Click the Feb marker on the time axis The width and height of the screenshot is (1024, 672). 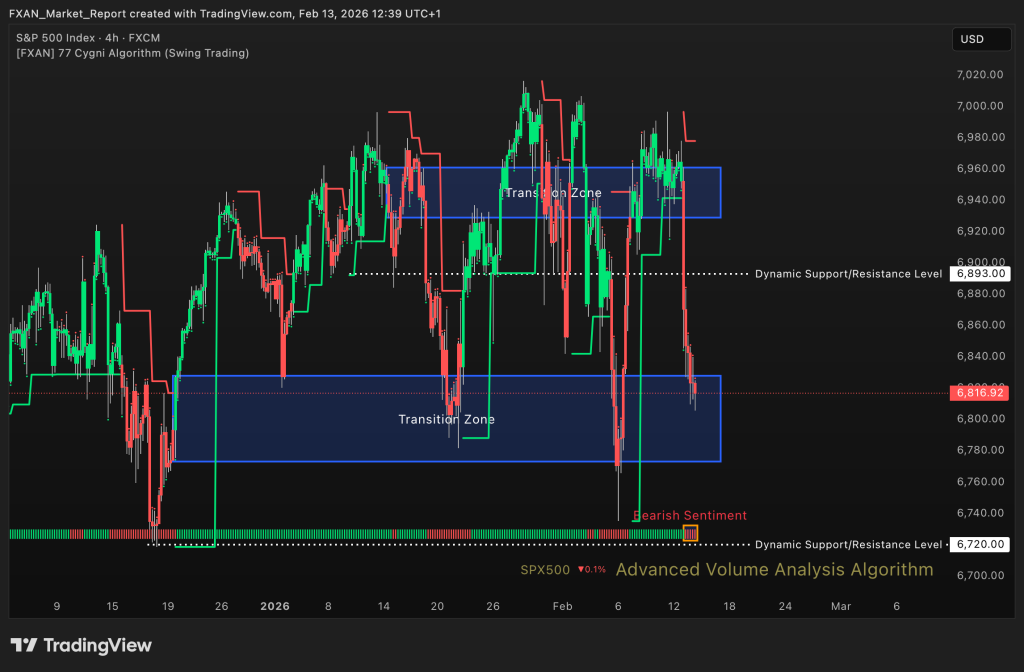[x=562, y=606]
